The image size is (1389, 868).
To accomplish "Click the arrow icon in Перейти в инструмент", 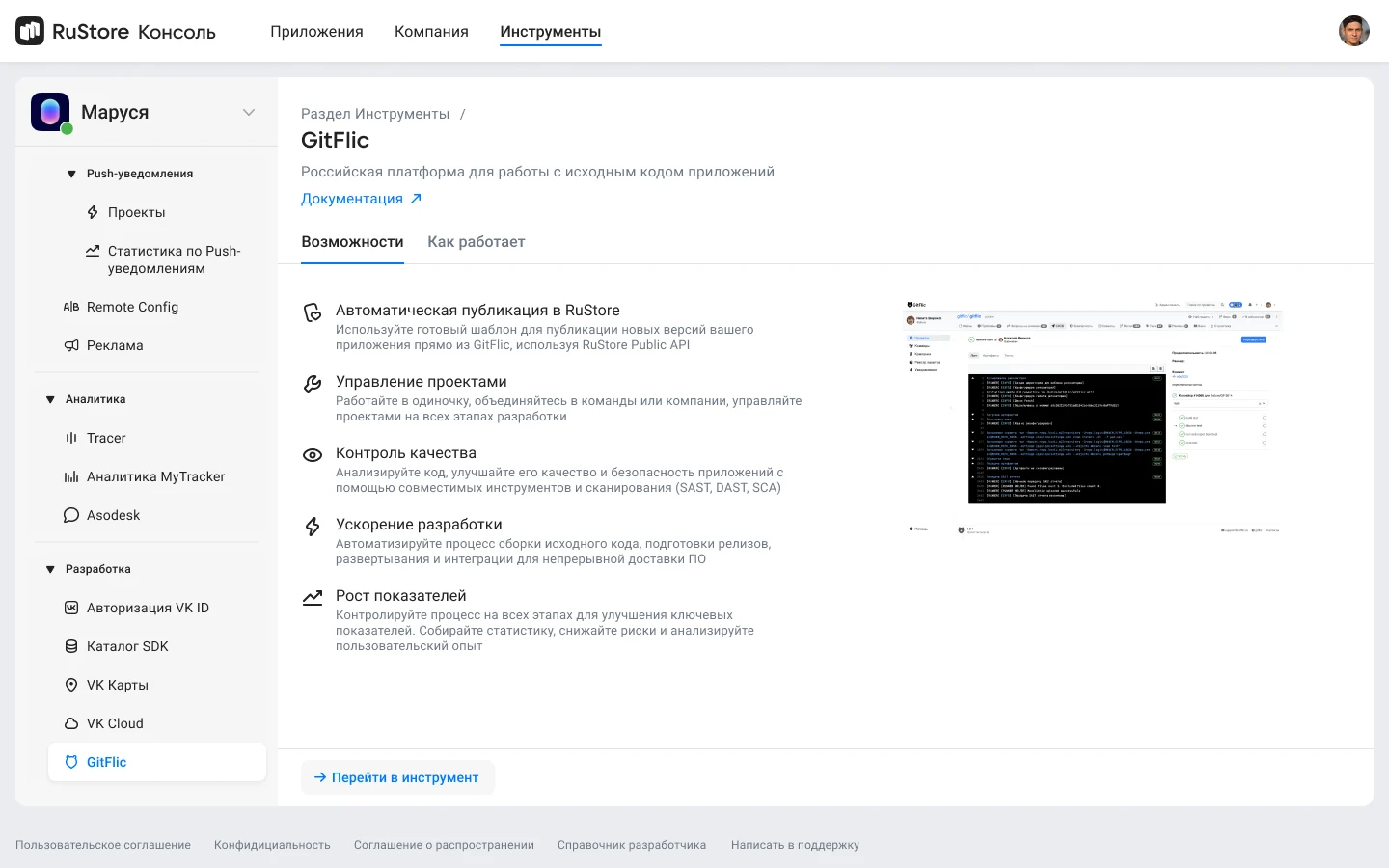I will [x=320, y=777].
